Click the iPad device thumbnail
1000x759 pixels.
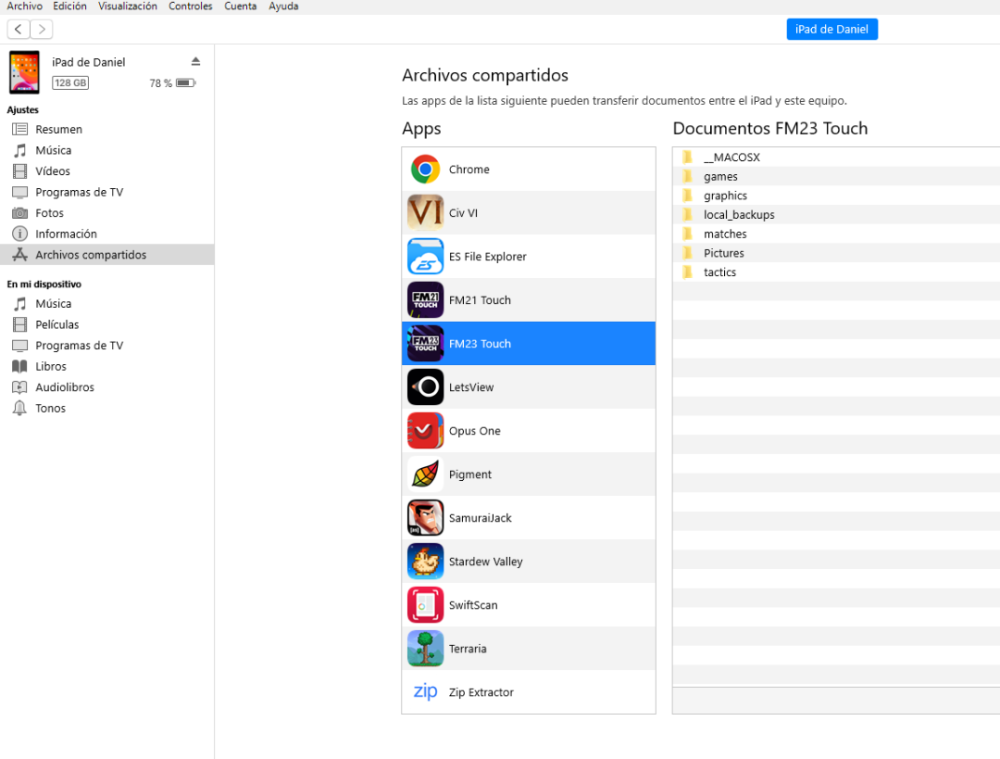coord(24,72)
